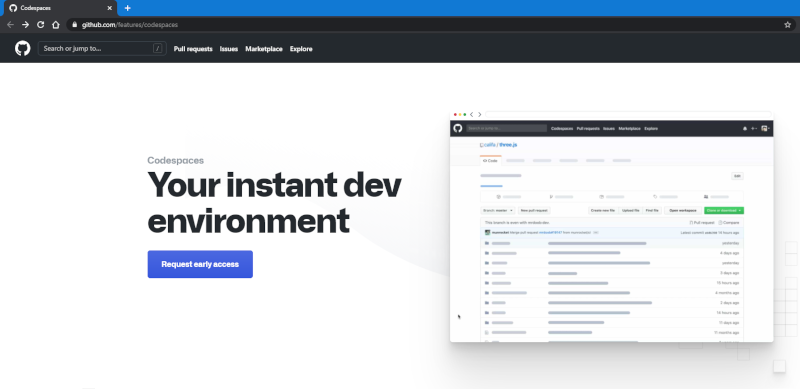Open Explore in GitHub header
Viewport: 800px width, 389px height.
[301, 49]
